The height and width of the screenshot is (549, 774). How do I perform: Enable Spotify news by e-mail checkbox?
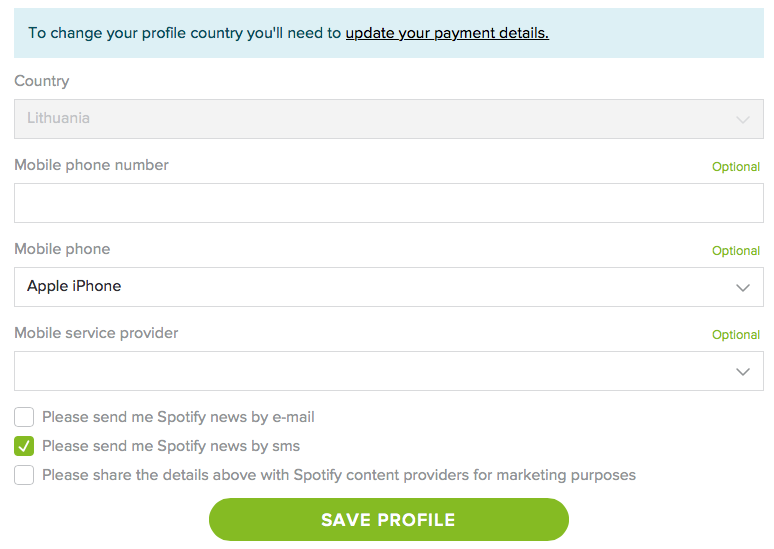[x=24, y=417]
